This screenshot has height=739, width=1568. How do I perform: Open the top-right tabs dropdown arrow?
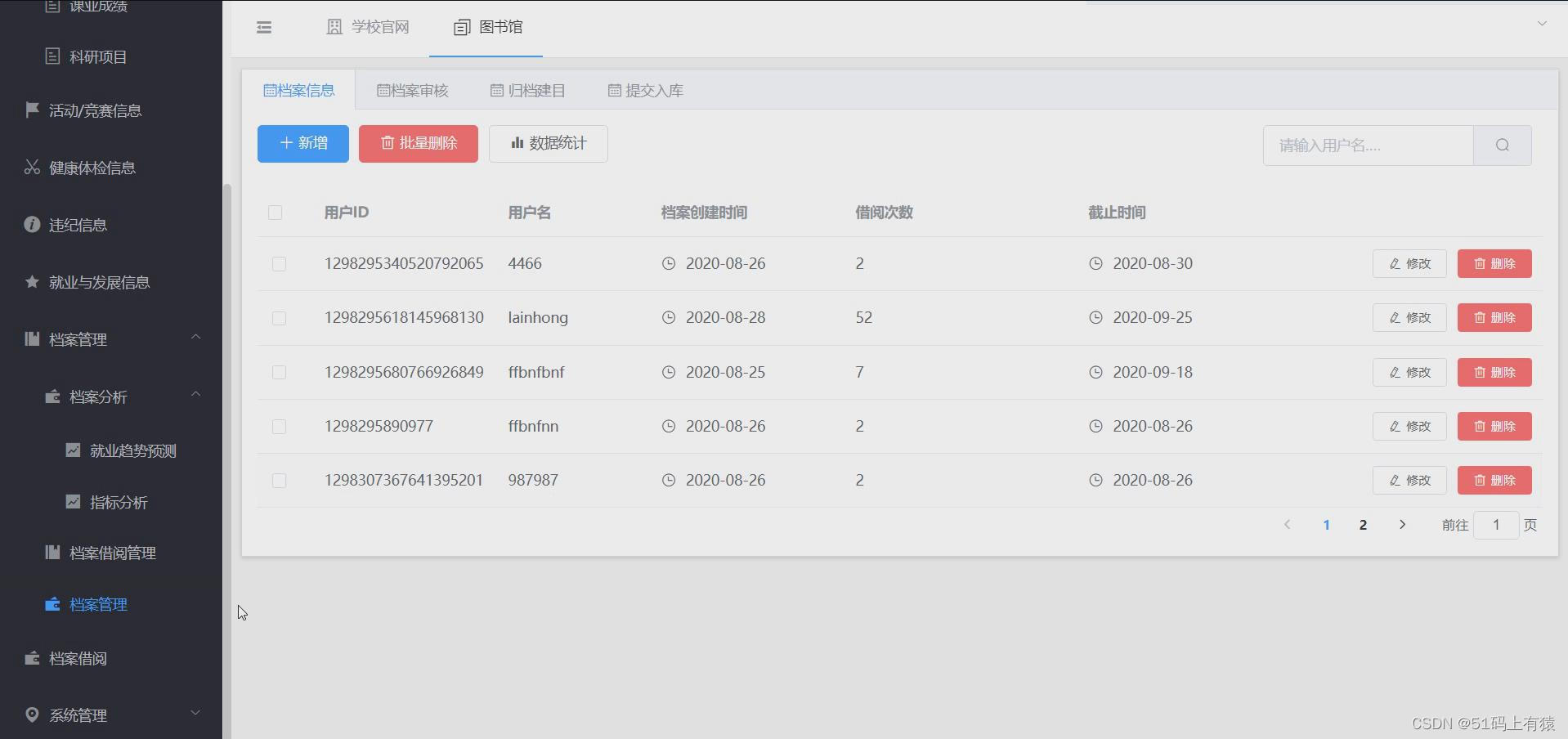pyautogui.click(x=1542, y=24)
